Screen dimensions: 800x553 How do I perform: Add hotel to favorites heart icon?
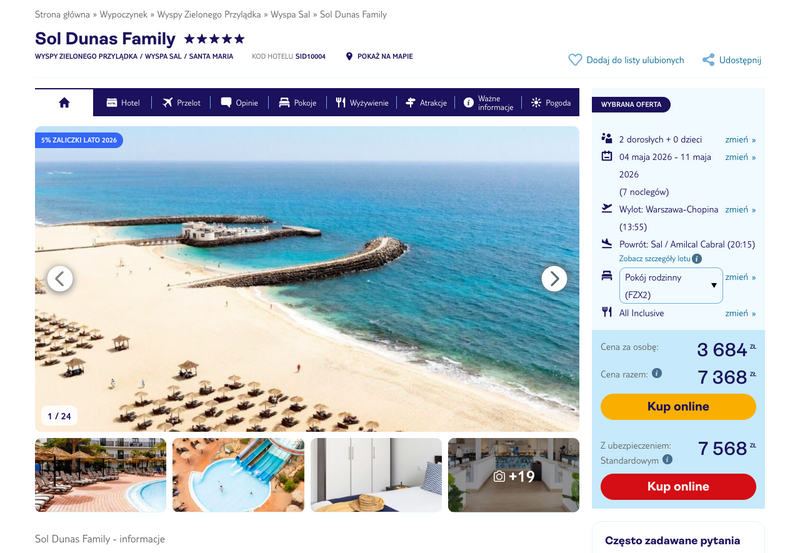[x=575, y=60]
